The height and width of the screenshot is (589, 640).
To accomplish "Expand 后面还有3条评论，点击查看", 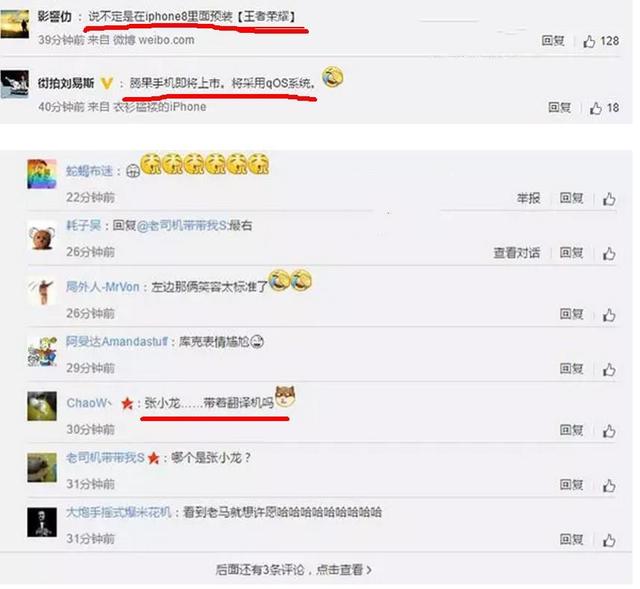I will 293,570.
